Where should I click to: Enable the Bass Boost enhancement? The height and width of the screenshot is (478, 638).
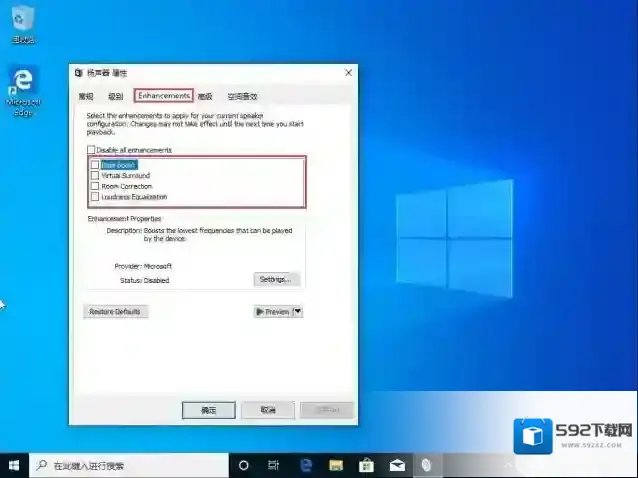(x=96, y=165)
